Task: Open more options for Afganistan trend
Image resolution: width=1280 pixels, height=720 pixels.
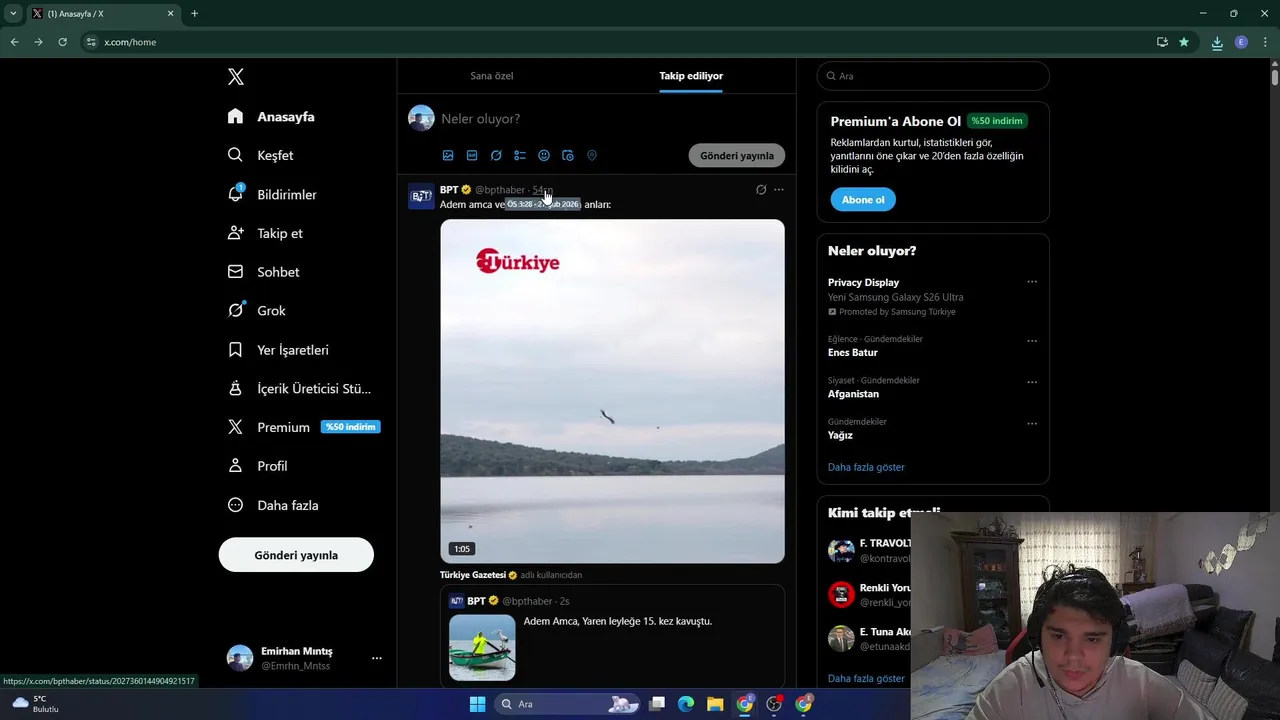Action: click(1032, 382)
